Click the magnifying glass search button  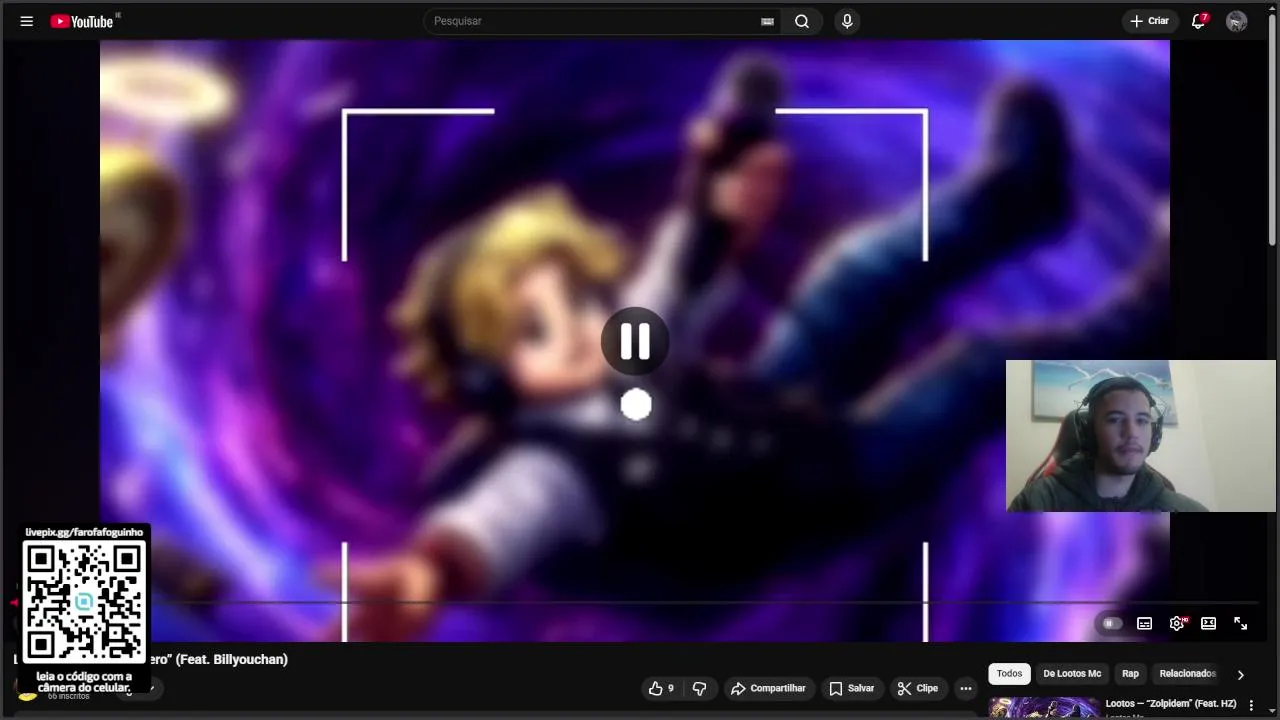point(802,21)
